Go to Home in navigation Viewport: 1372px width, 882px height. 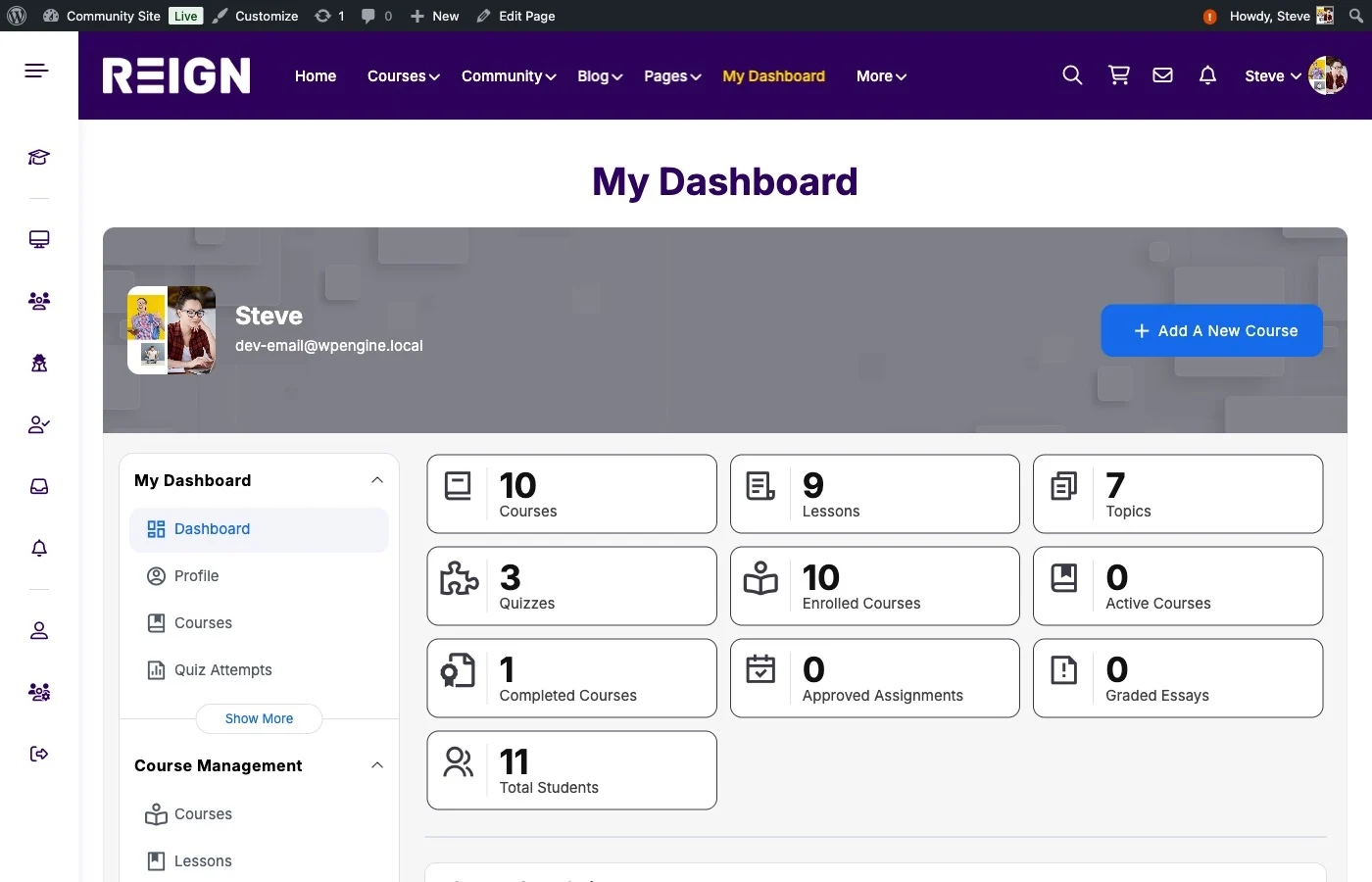click(316, 75)
